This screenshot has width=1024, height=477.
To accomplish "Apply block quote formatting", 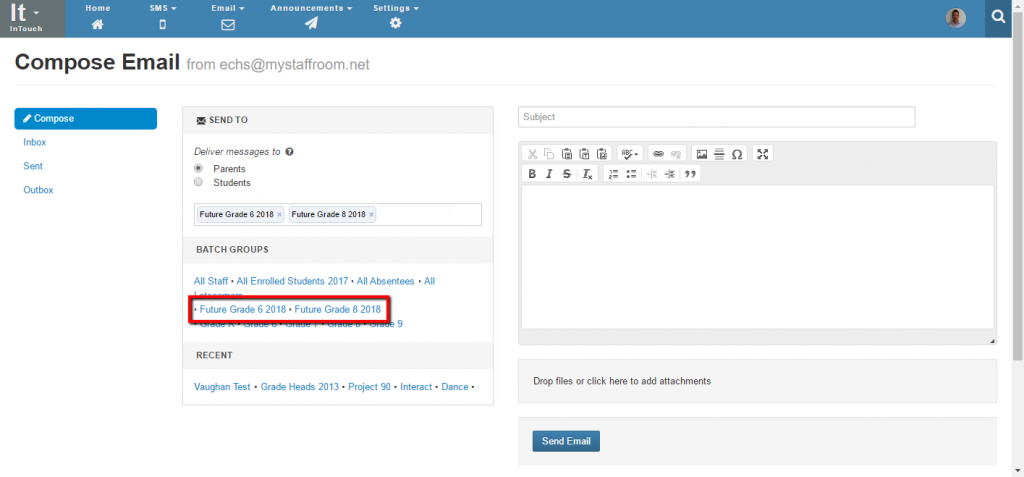I will click(x=690, y=174).
